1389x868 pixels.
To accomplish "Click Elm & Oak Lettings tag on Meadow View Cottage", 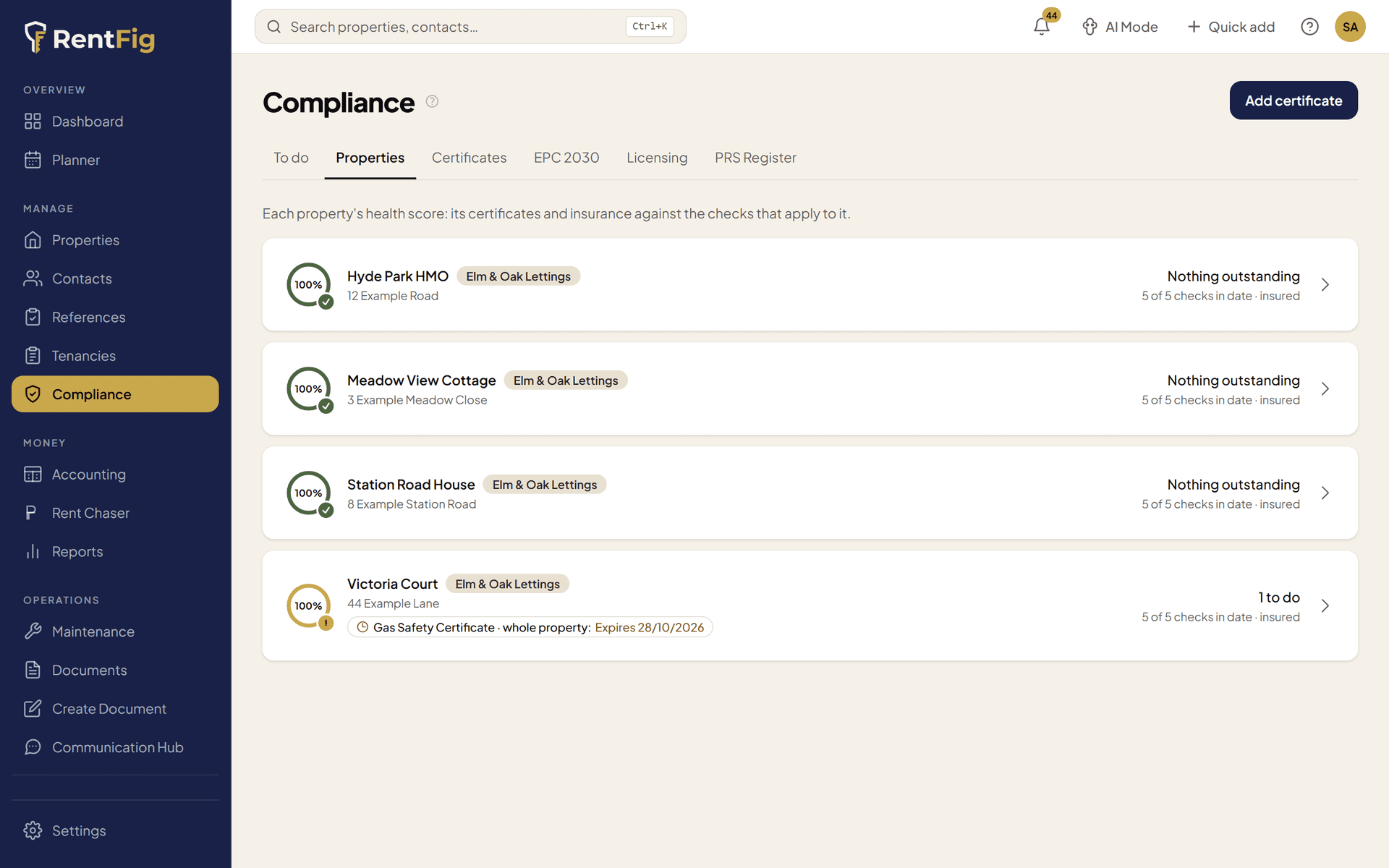I will point(566,380).
